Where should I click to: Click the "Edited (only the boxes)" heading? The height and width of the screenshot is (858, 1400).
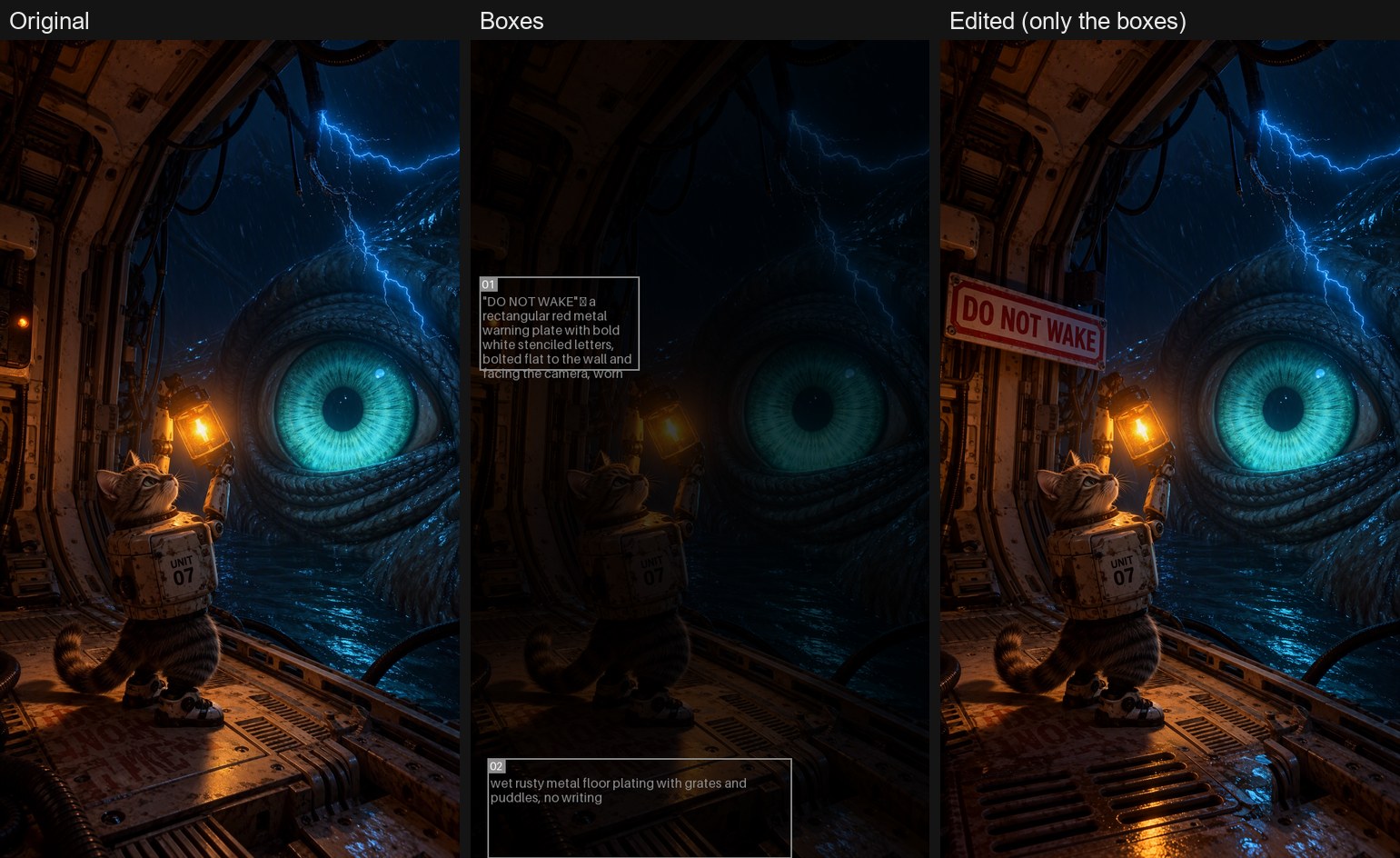click(x=1067, y=21)
